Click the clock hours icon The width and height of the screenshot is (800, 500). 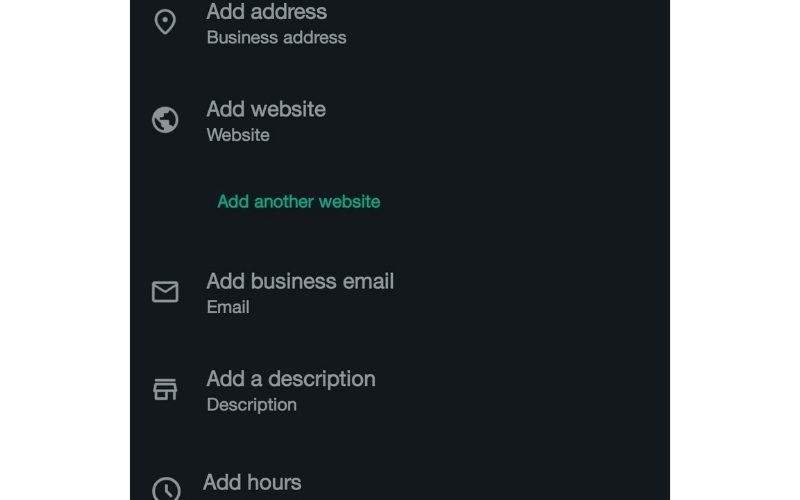[x=166, y=489]
